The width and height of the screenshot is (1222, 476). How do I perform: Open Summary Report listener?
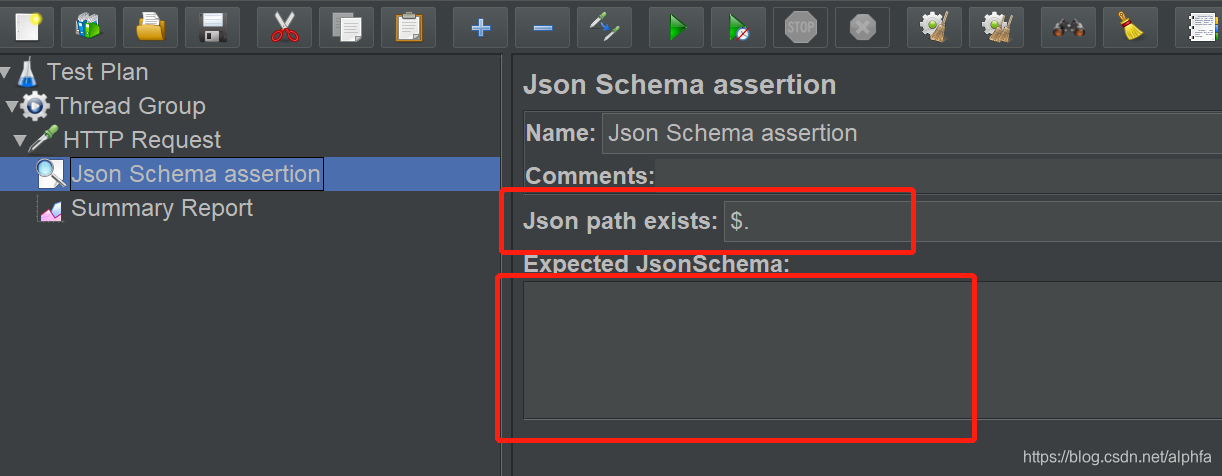tap(162, 208)
